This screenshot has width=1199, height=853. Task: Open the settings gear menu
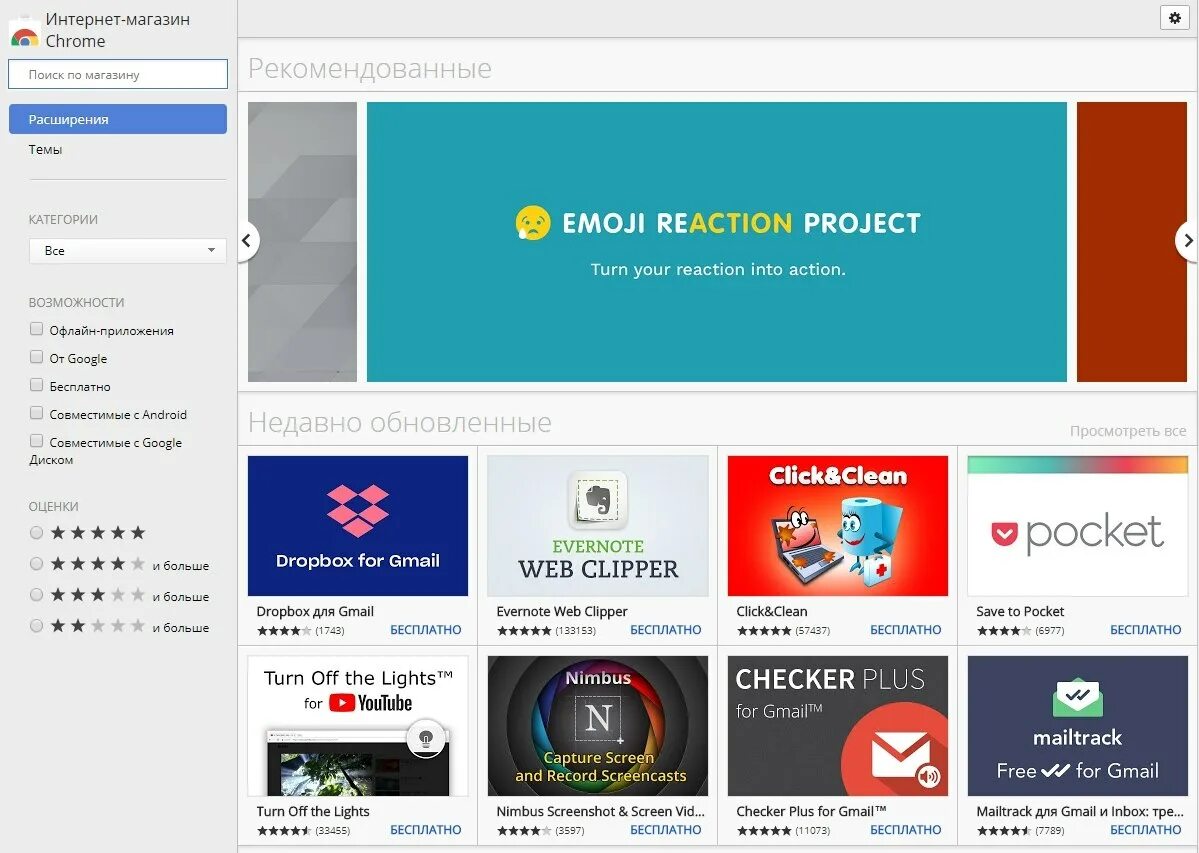click(1175, 18)
